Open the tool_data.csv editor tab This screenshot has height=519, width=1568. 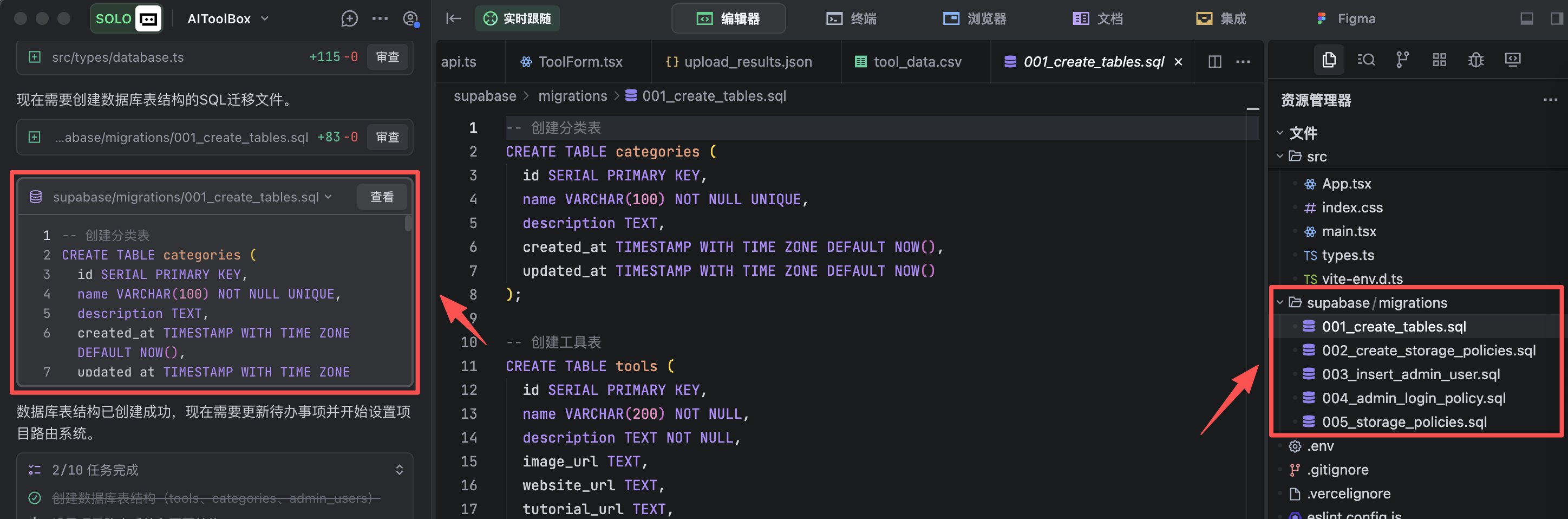[x=908, y=62]
